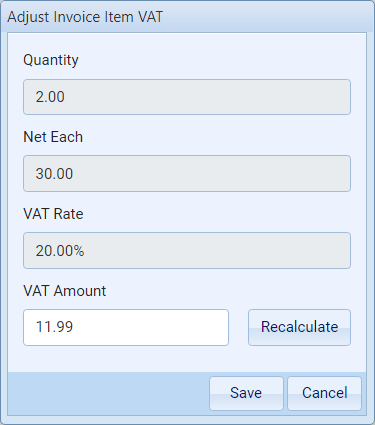Click the disabled VAT Rate field

187,250
